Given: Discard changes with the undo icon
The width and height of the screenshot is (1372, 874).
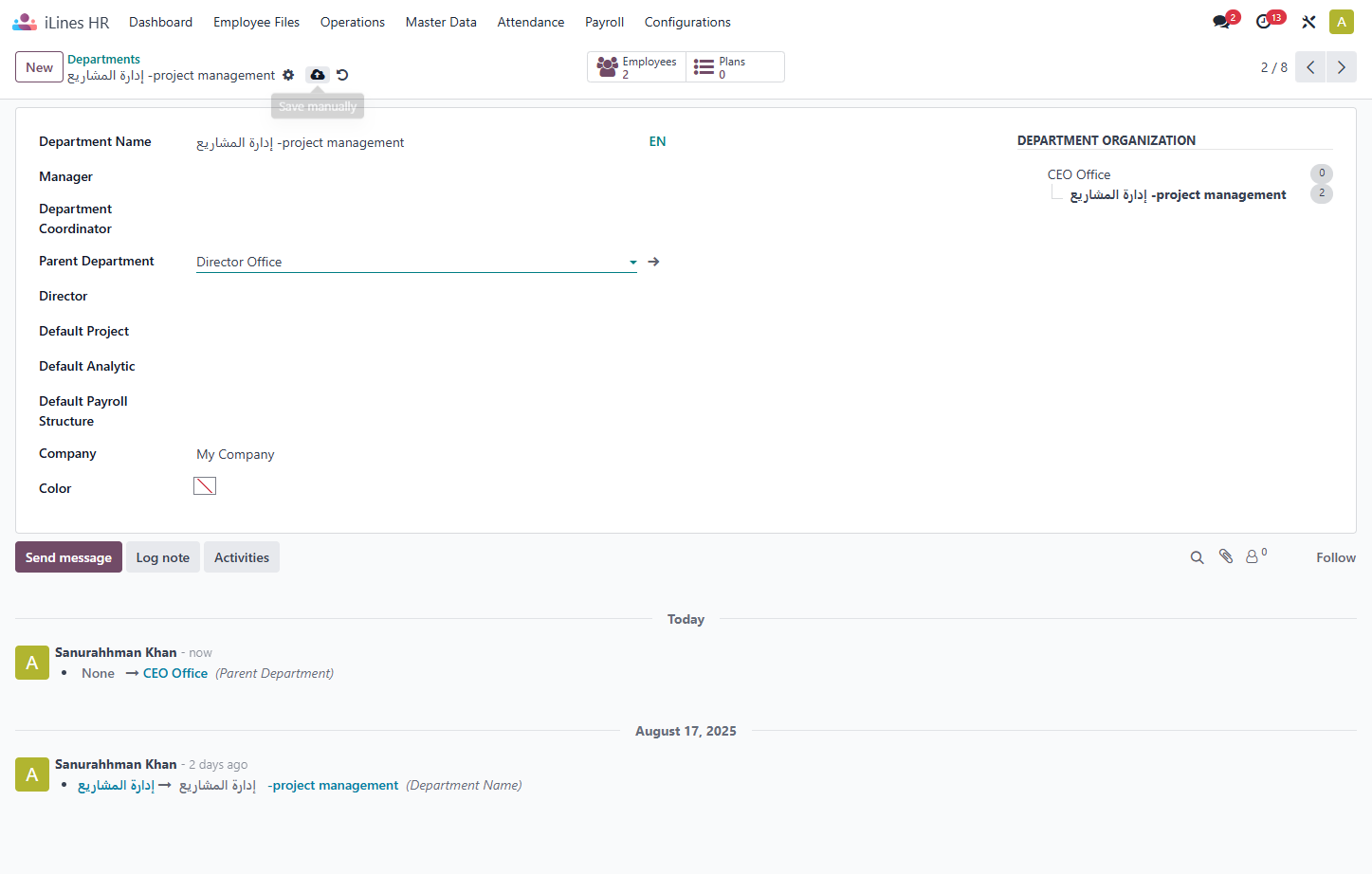Looking at the screenshot, I should [342, 75].
